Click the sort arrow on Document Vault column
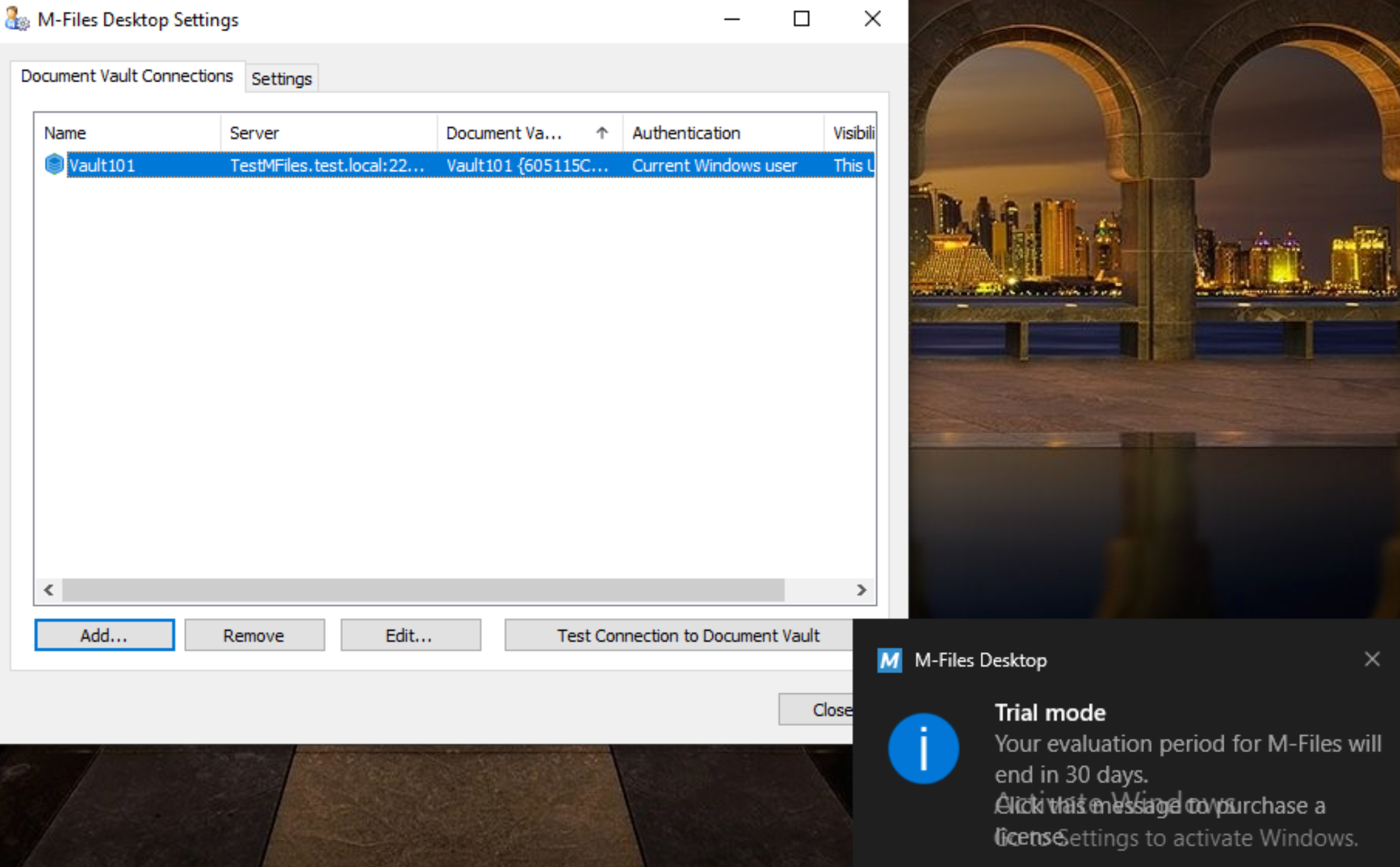This screenshot has width=1400, height=867. (602, 133)
